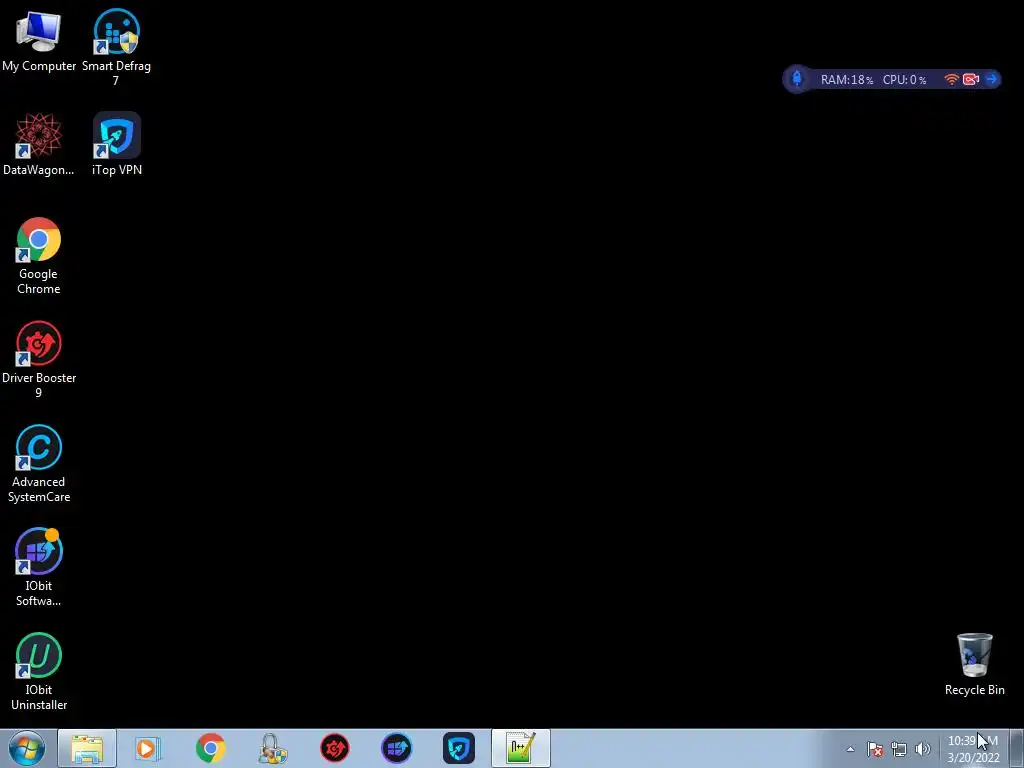
Task: Switch to Notepad++ in the taskbar
Action: [x=520, y=748]
